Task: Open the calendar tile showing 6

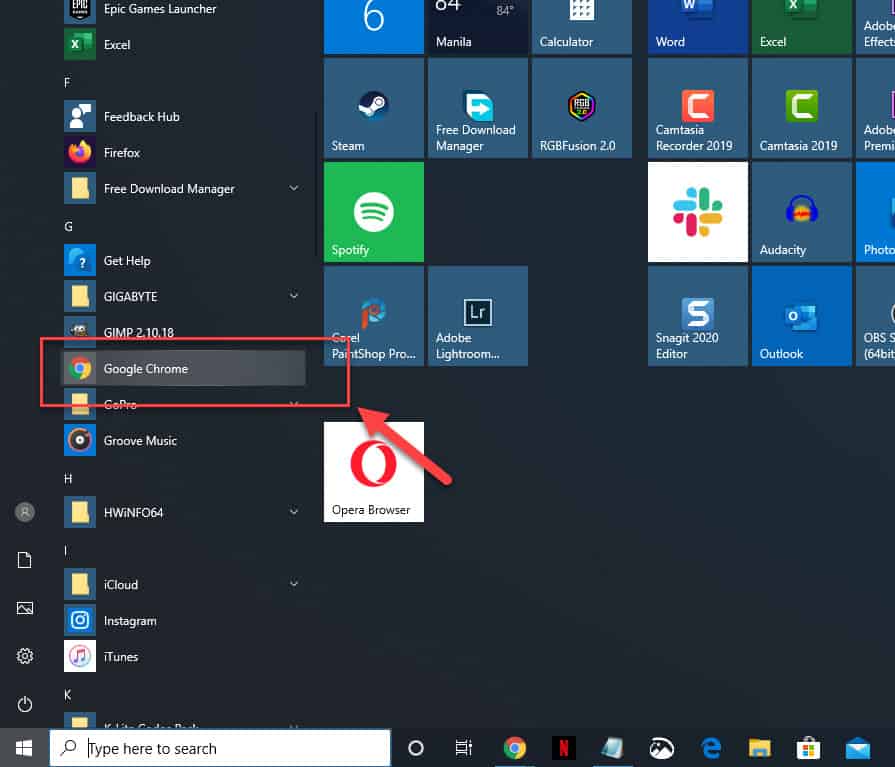Action: point(374,27)
